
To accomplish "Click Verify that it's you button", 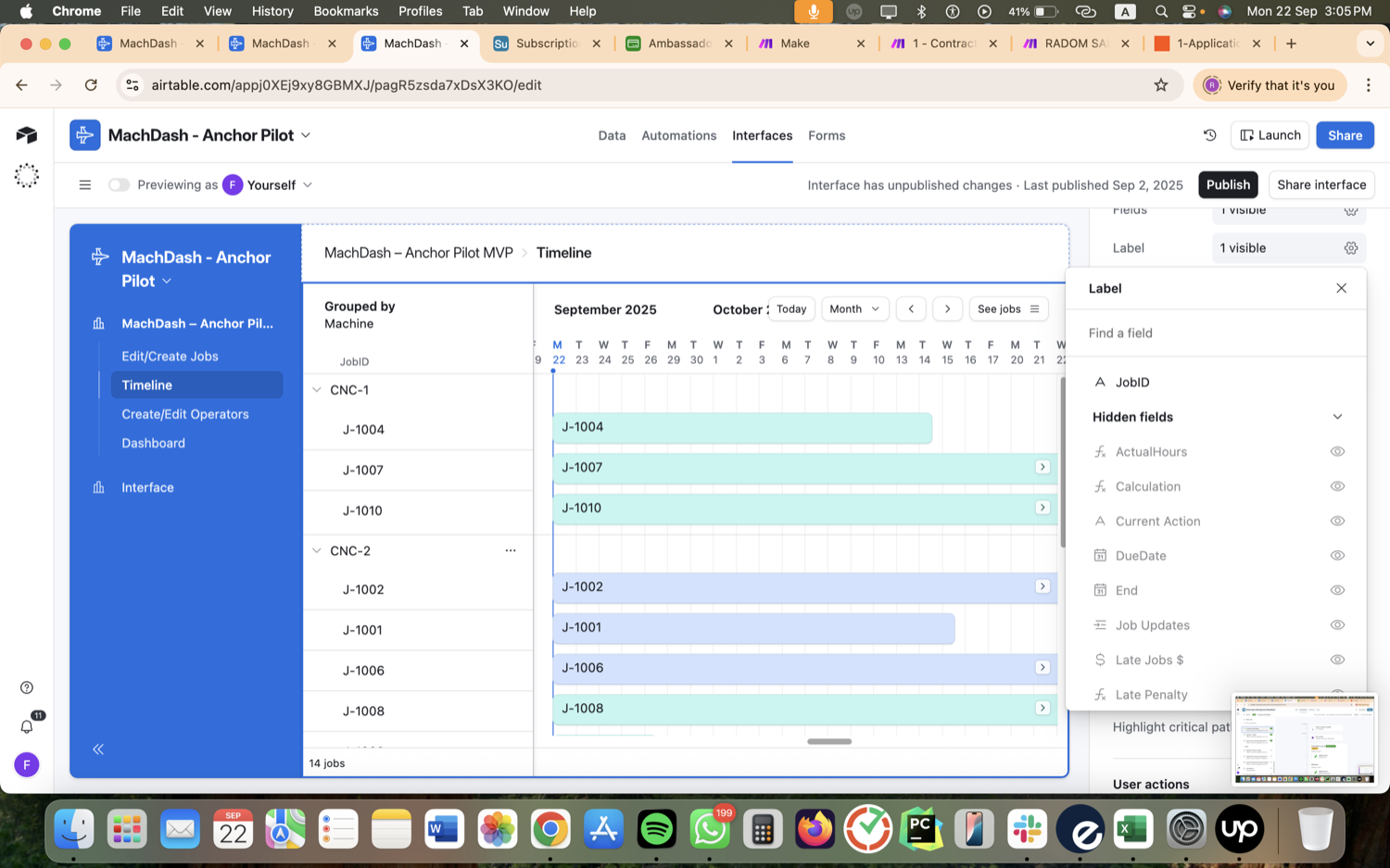I will (x=1270, y=85).
